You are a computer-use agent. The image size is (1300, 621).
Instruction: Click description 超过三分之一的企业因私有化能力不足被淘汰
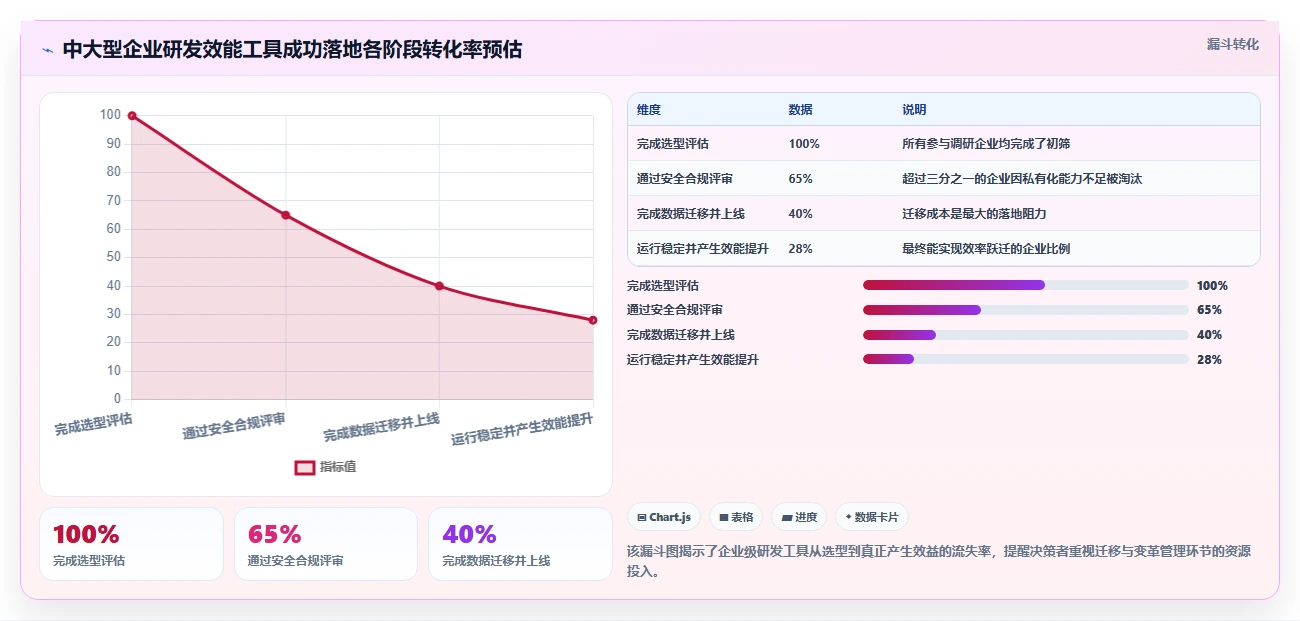[x=1022, y=179]
